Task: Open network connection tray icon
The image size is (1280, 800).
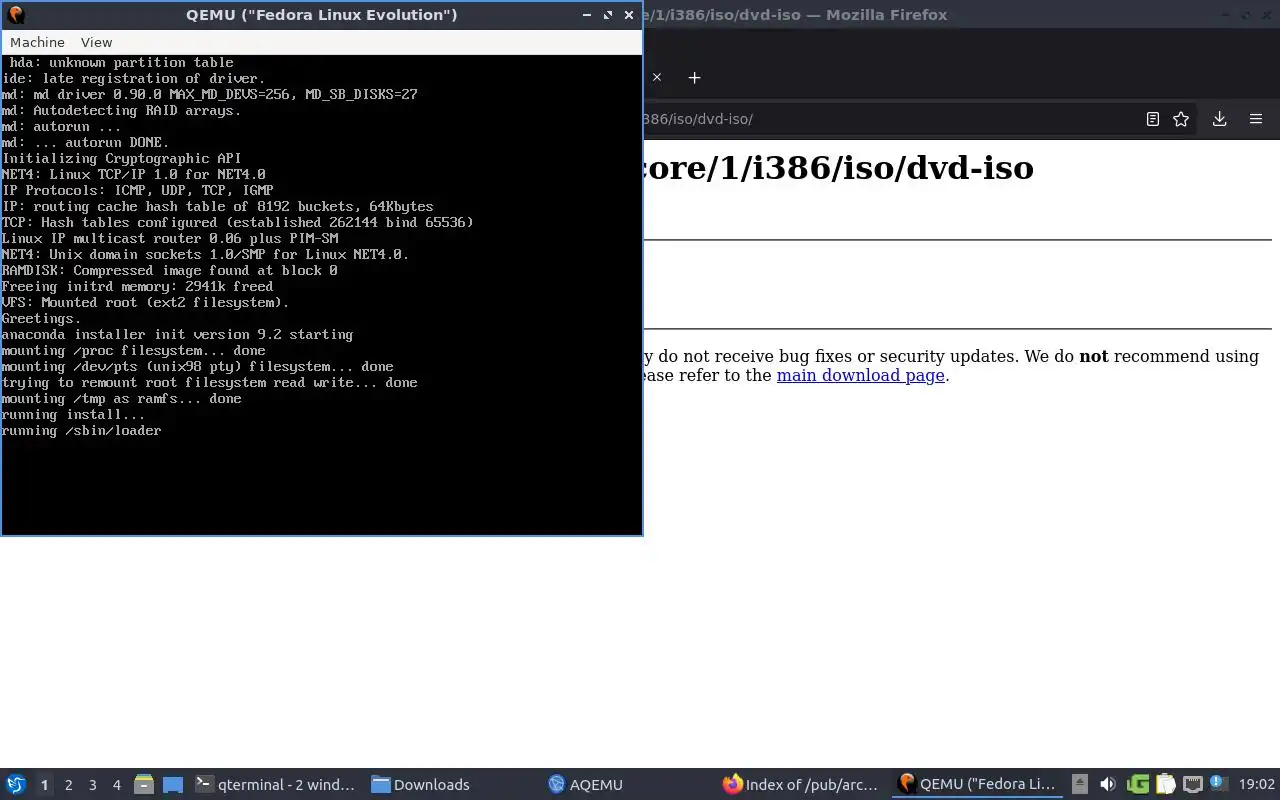Action: tap(1193, 785)
